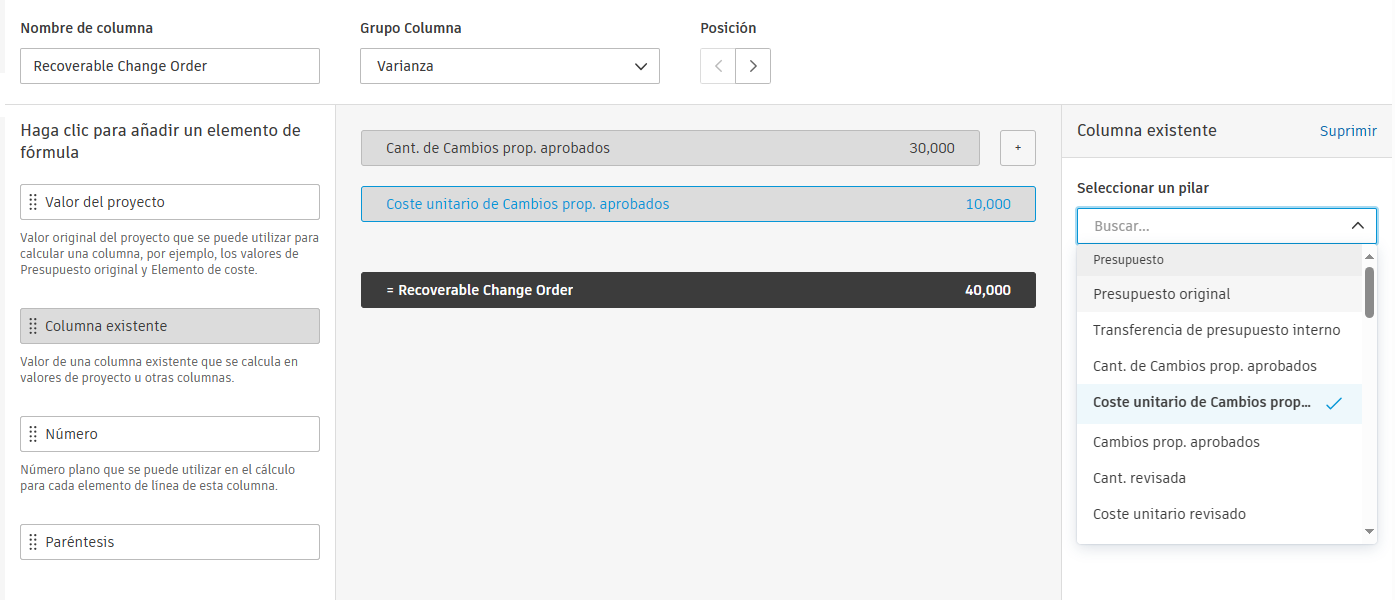Click the plus icon beside the first formula row
Image resolution: width=1395 pixels, height=600 pixels.
[x=1018, y=148]
